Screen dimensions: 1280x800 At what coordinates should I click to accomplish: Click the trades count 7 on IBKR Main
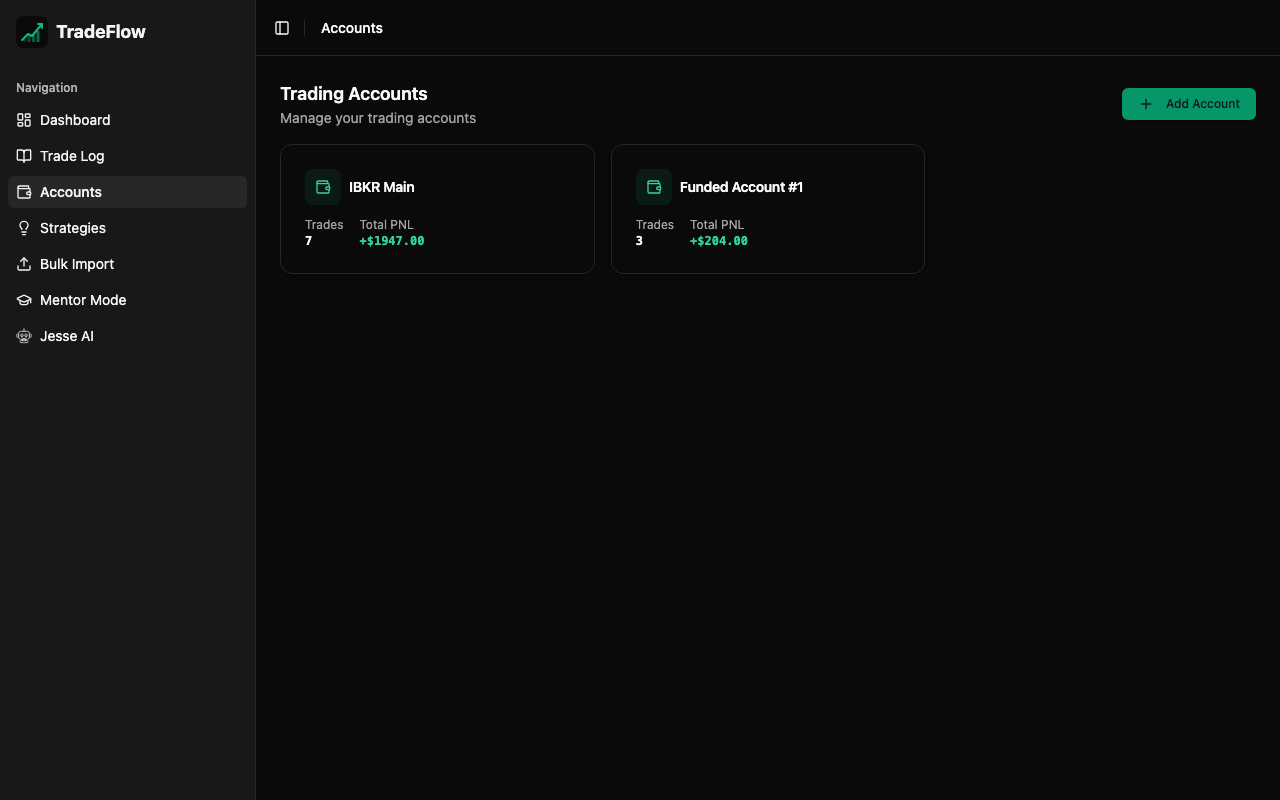coord(309,241)
